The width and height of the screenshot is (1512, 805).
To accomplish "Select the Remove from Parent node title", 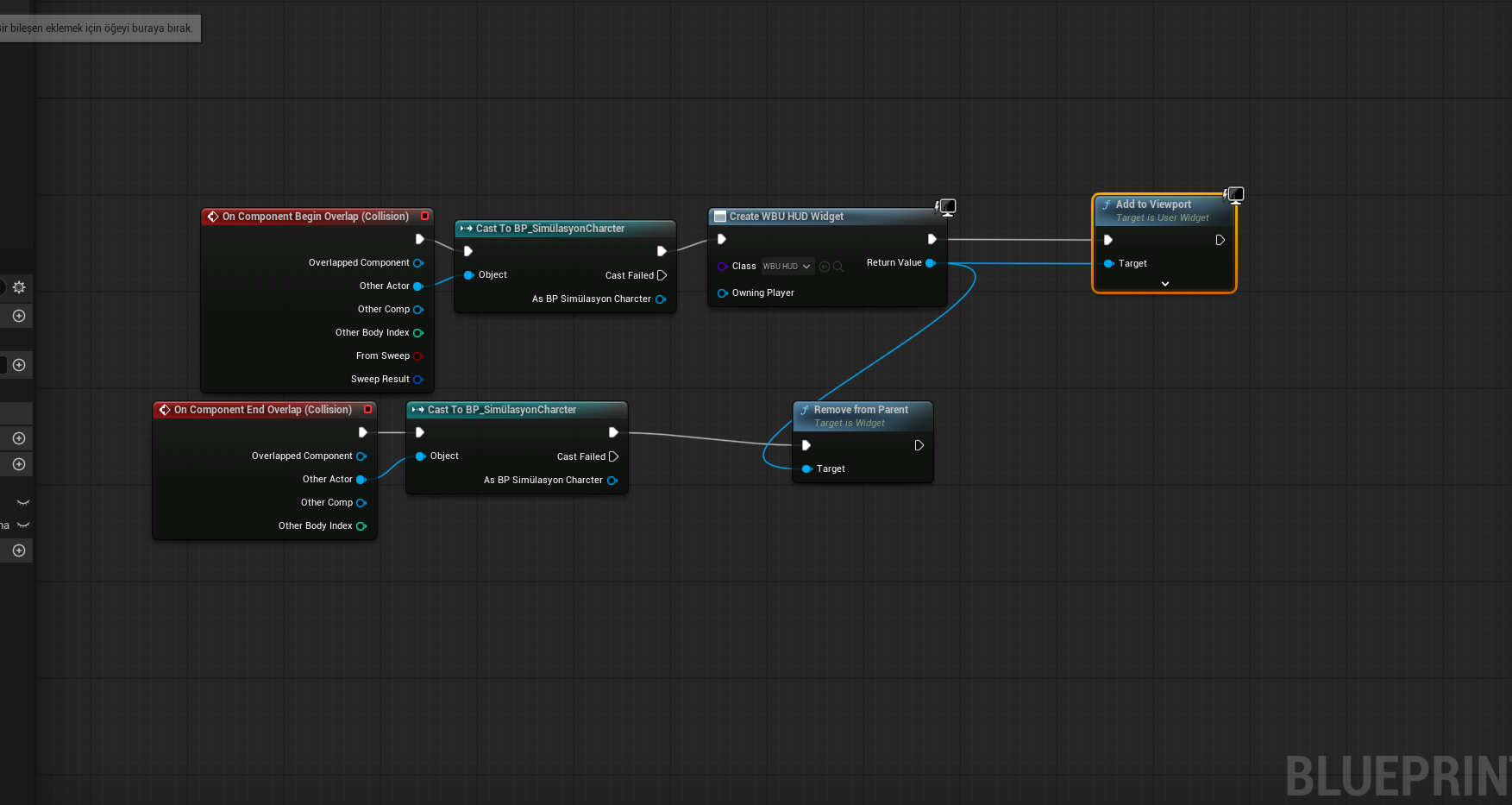I will click(861, 410).
